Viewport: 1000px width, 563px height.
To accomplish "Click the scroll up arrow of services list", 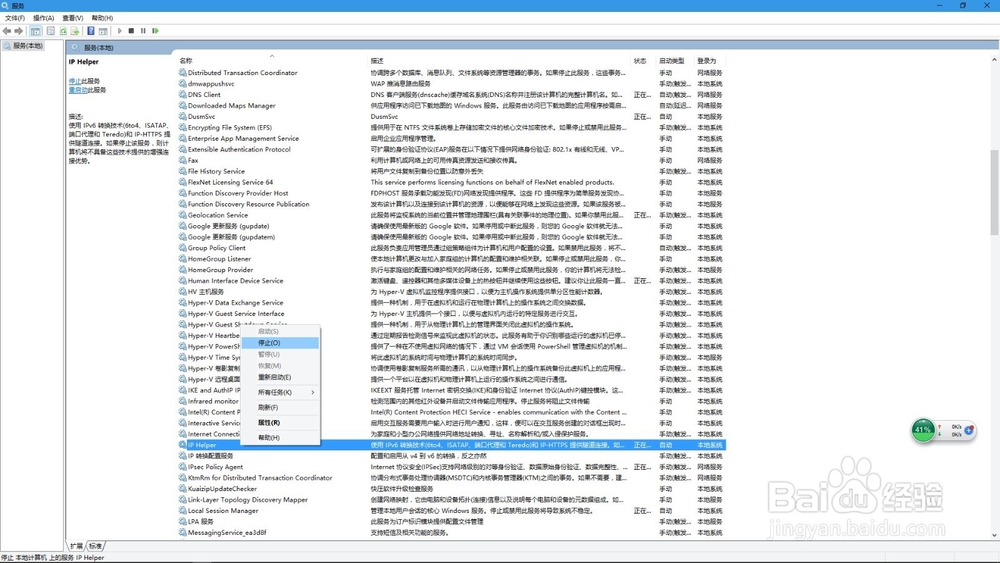I will (x=994, y=60).
